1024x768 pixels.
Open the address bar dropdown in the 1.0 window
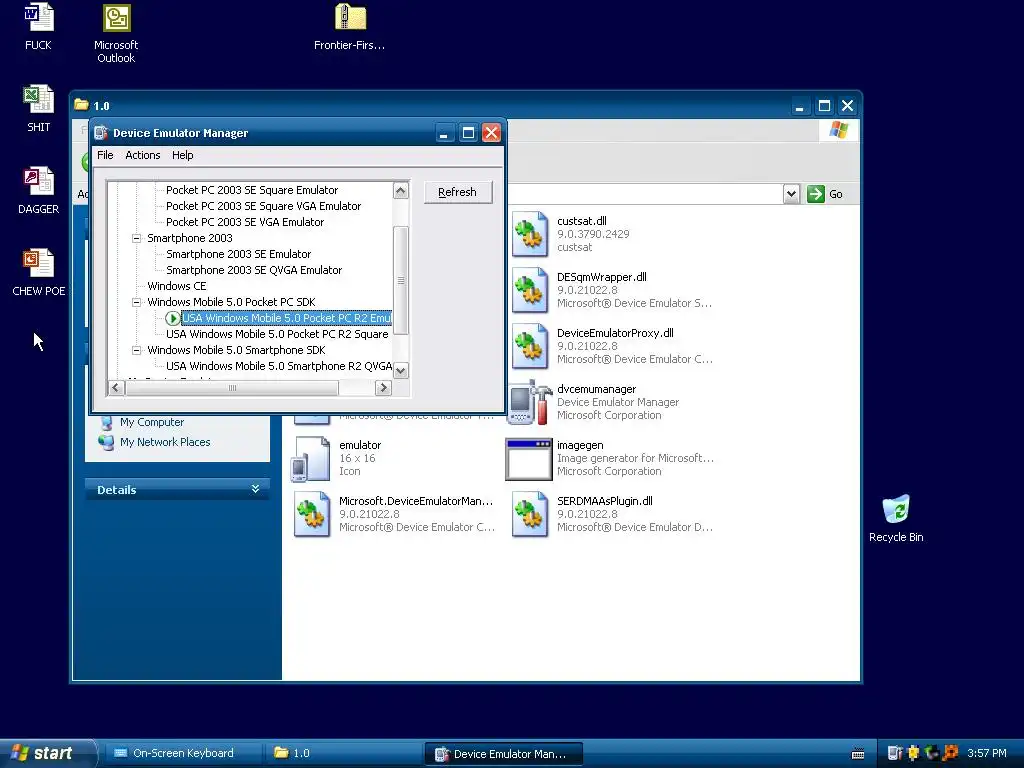coord(791,194)
